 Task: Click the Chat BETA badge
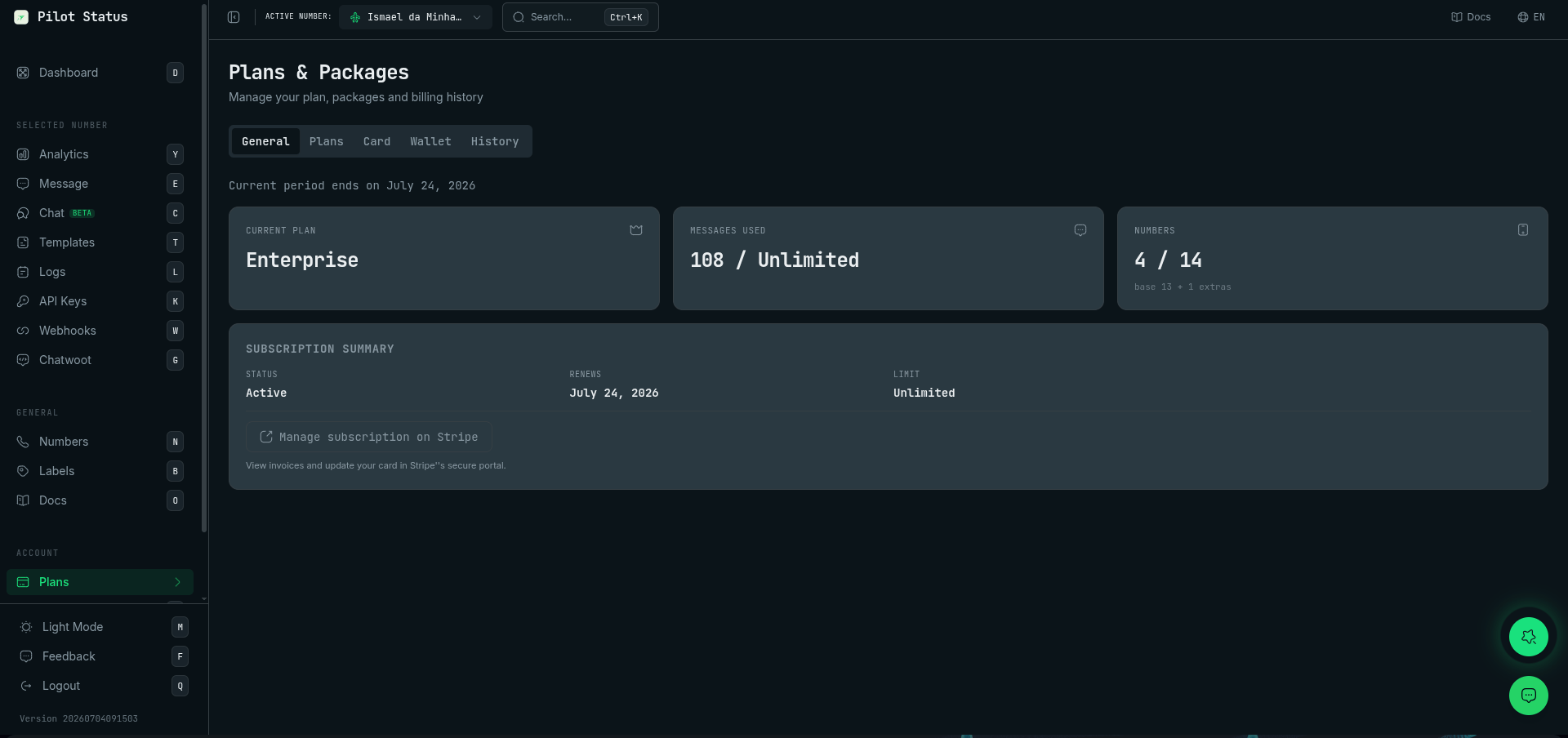tap(82, 213)
